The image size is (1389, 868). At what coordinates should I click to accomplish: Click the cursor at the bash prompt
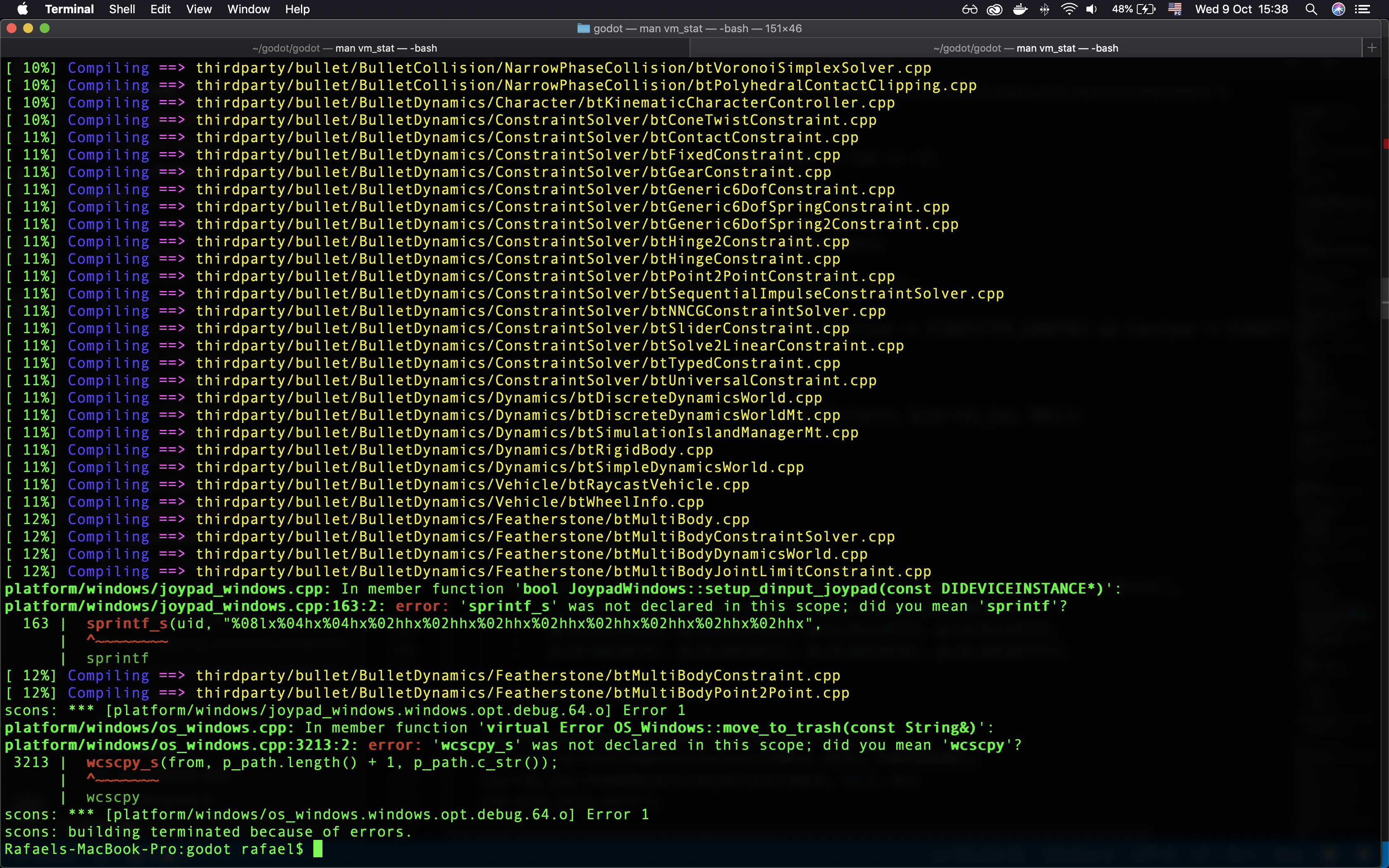pyautogui.click(x=318, y=849)
